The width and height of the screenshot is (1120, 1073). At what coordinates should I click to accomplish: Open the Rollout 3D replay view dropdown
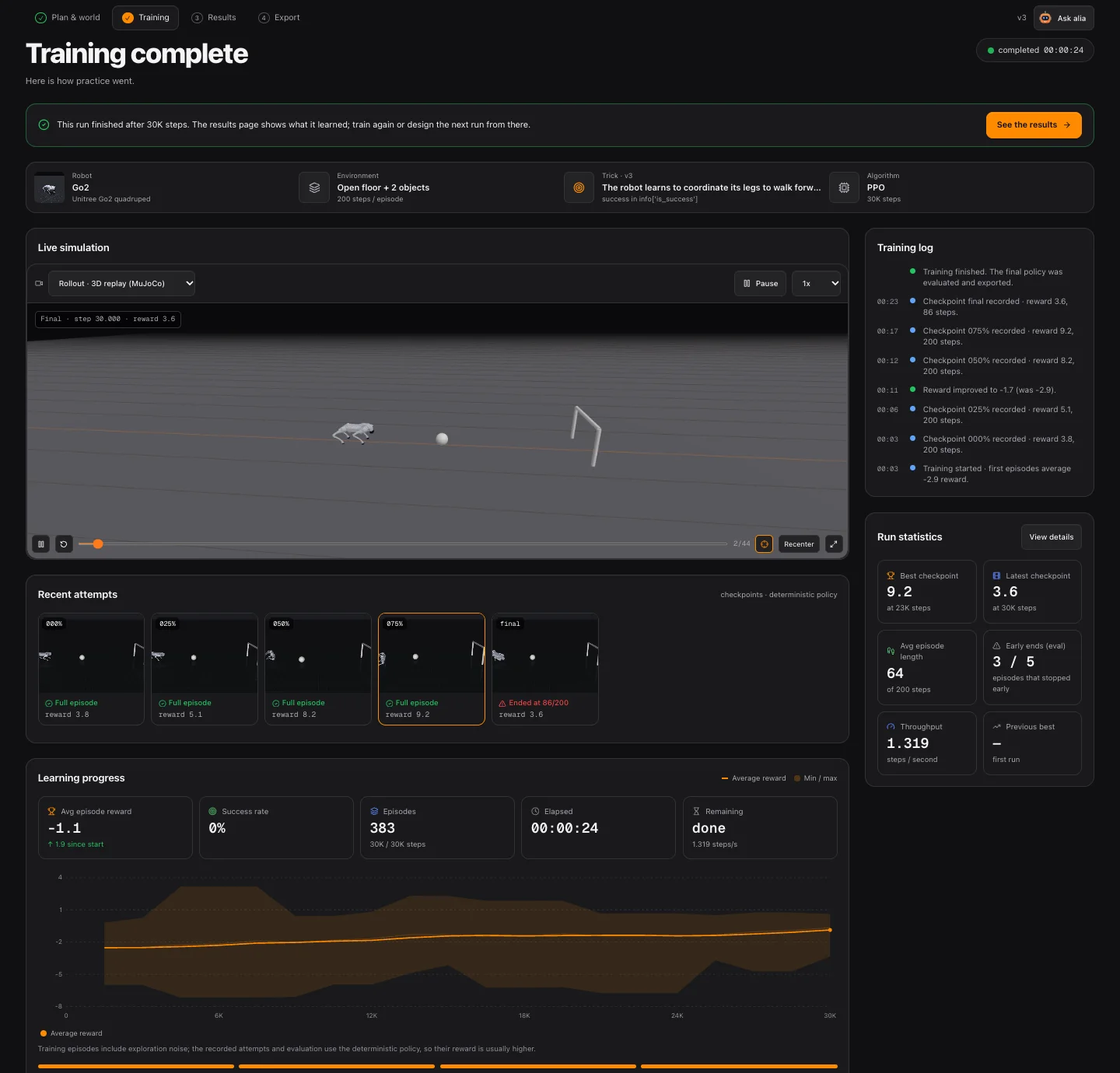pyautogui.click(x=121, y=284)
